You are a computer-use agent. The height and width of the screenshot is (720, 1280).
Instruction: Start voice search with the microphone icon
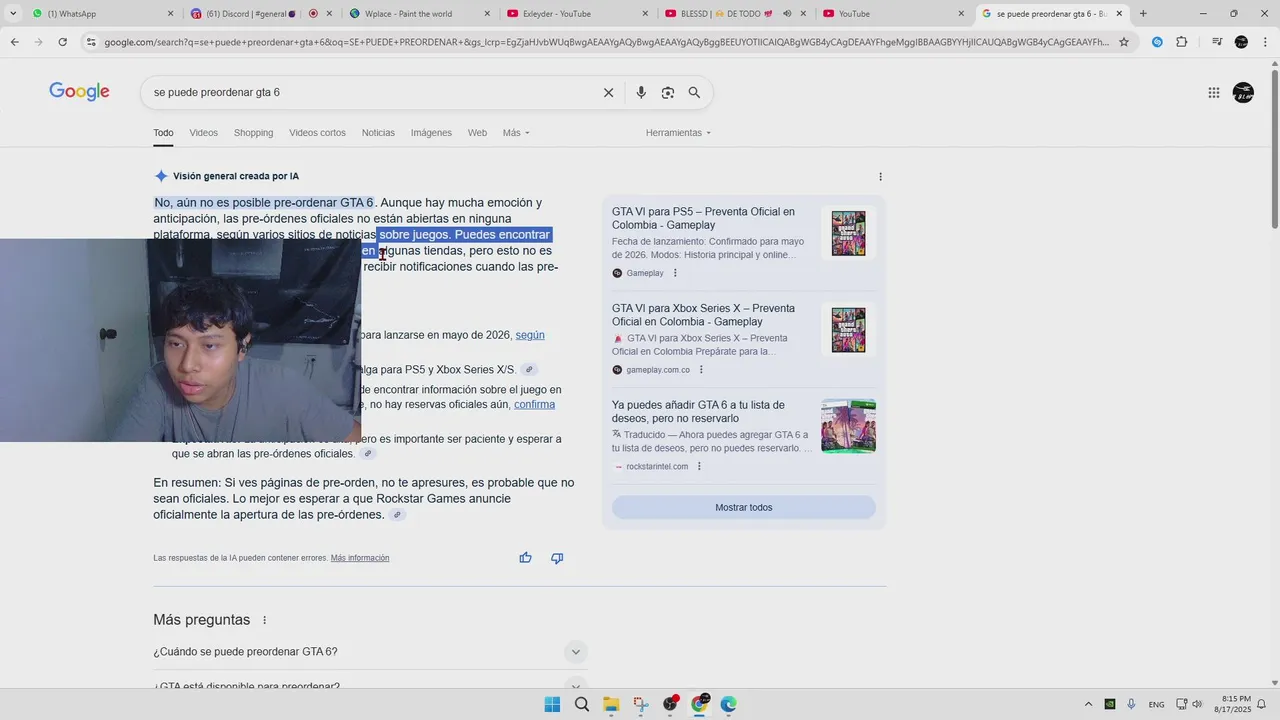click(641, 92)
